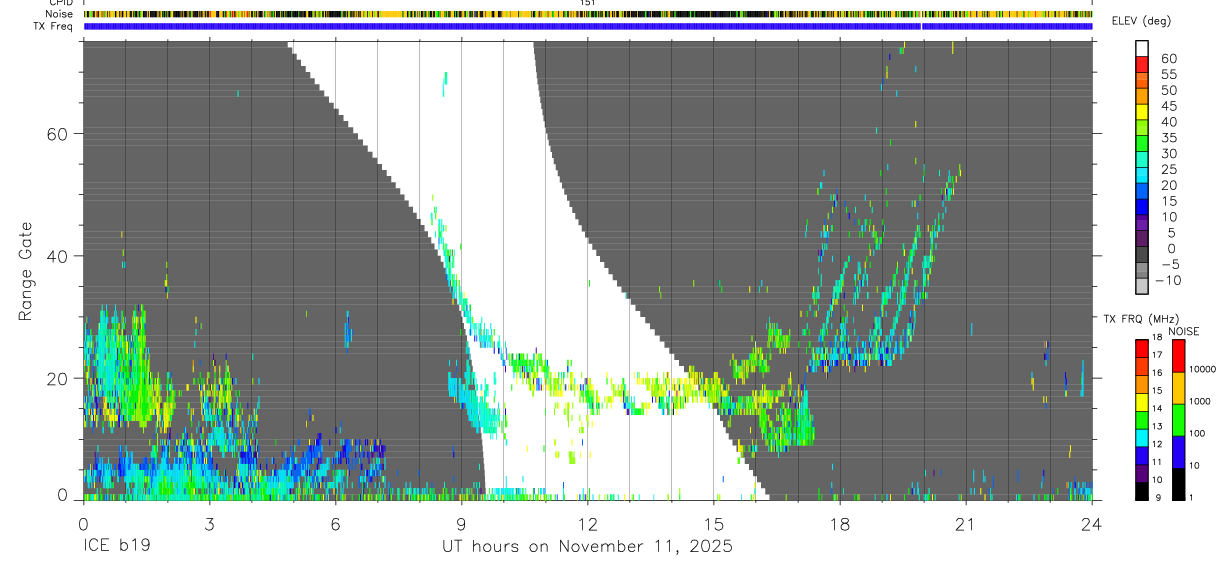This screenshot has height=567, width=1228.
Task: Click the '151' CPID value at top
Action: point(588,3)
